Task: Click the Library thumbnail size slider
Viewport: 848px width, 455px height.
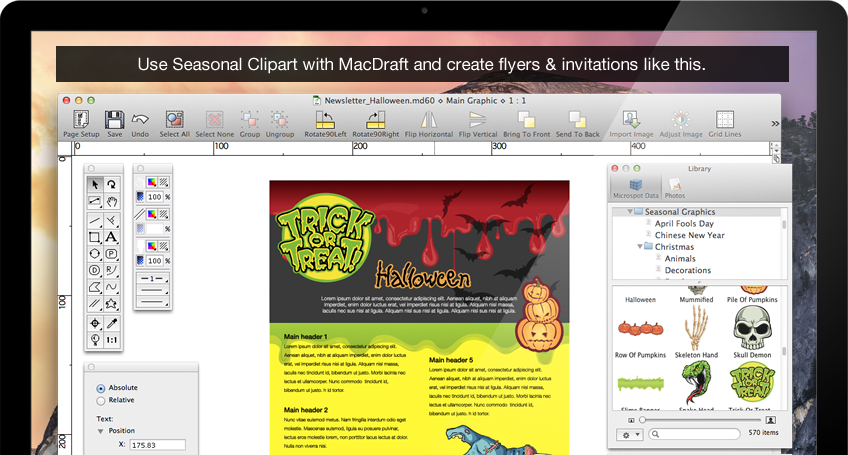Action: pyautogui.click(x=640, y=419)
